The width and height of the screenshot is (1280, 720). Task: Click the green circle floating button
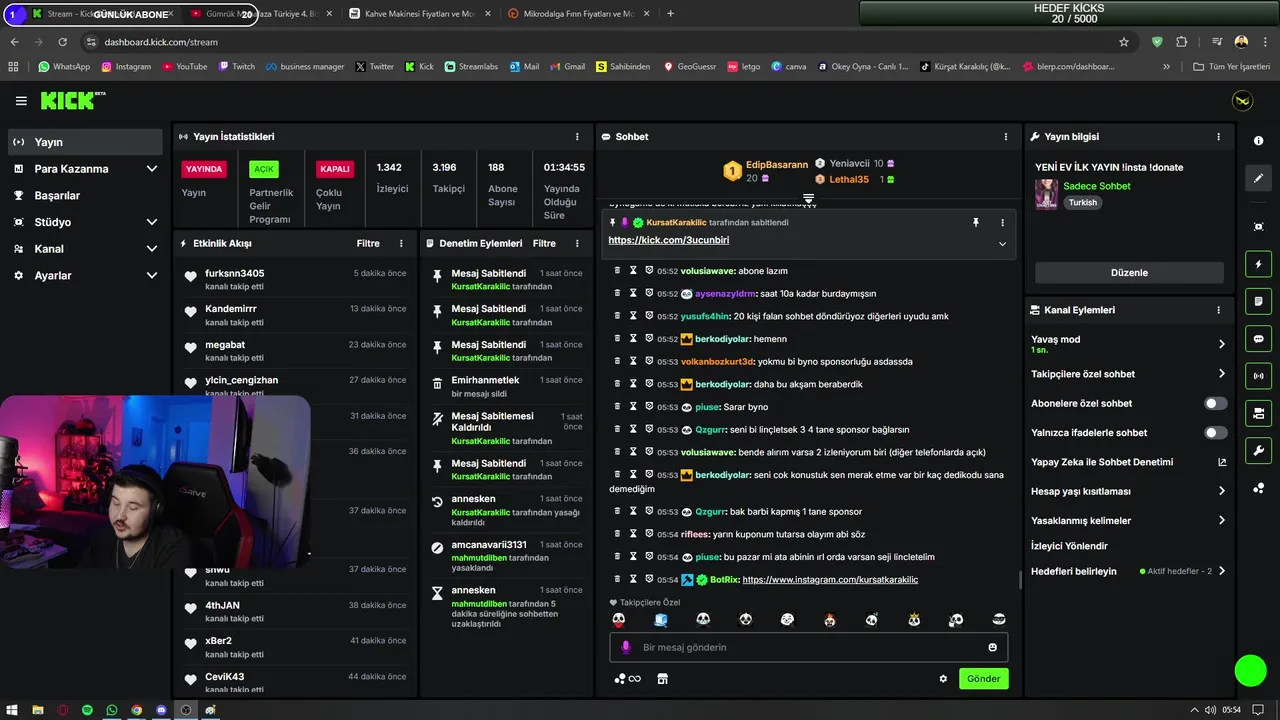pyautogui.click(x=1250, y=671)
